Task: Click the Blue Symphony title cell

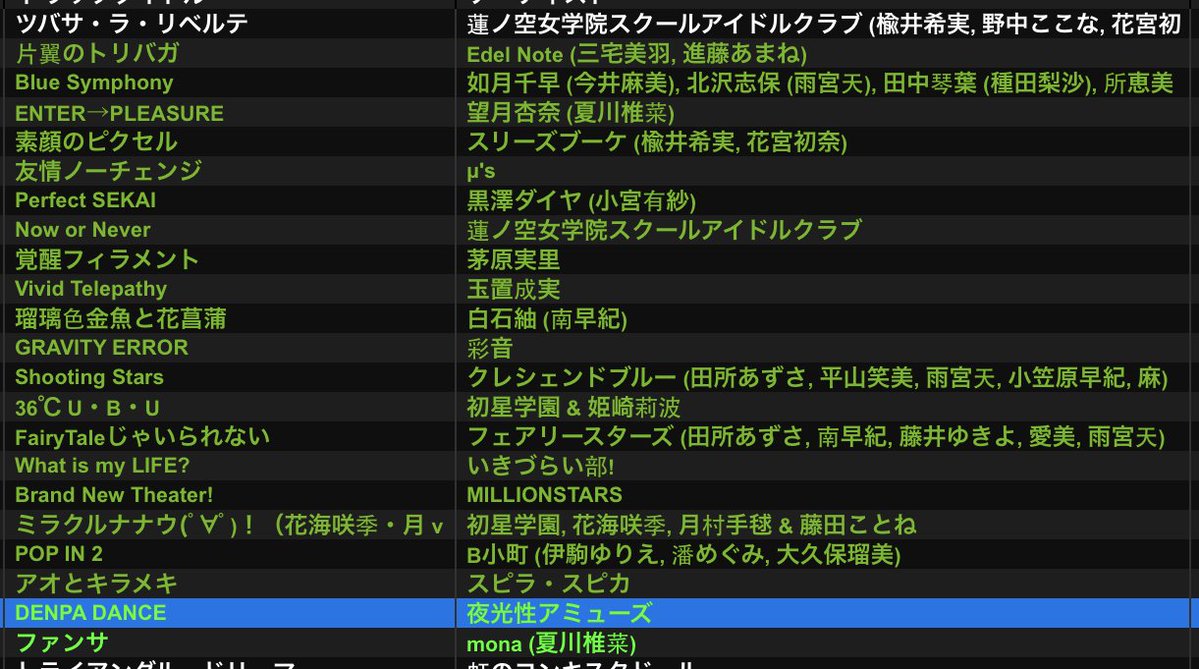Action: pos(94,83)
